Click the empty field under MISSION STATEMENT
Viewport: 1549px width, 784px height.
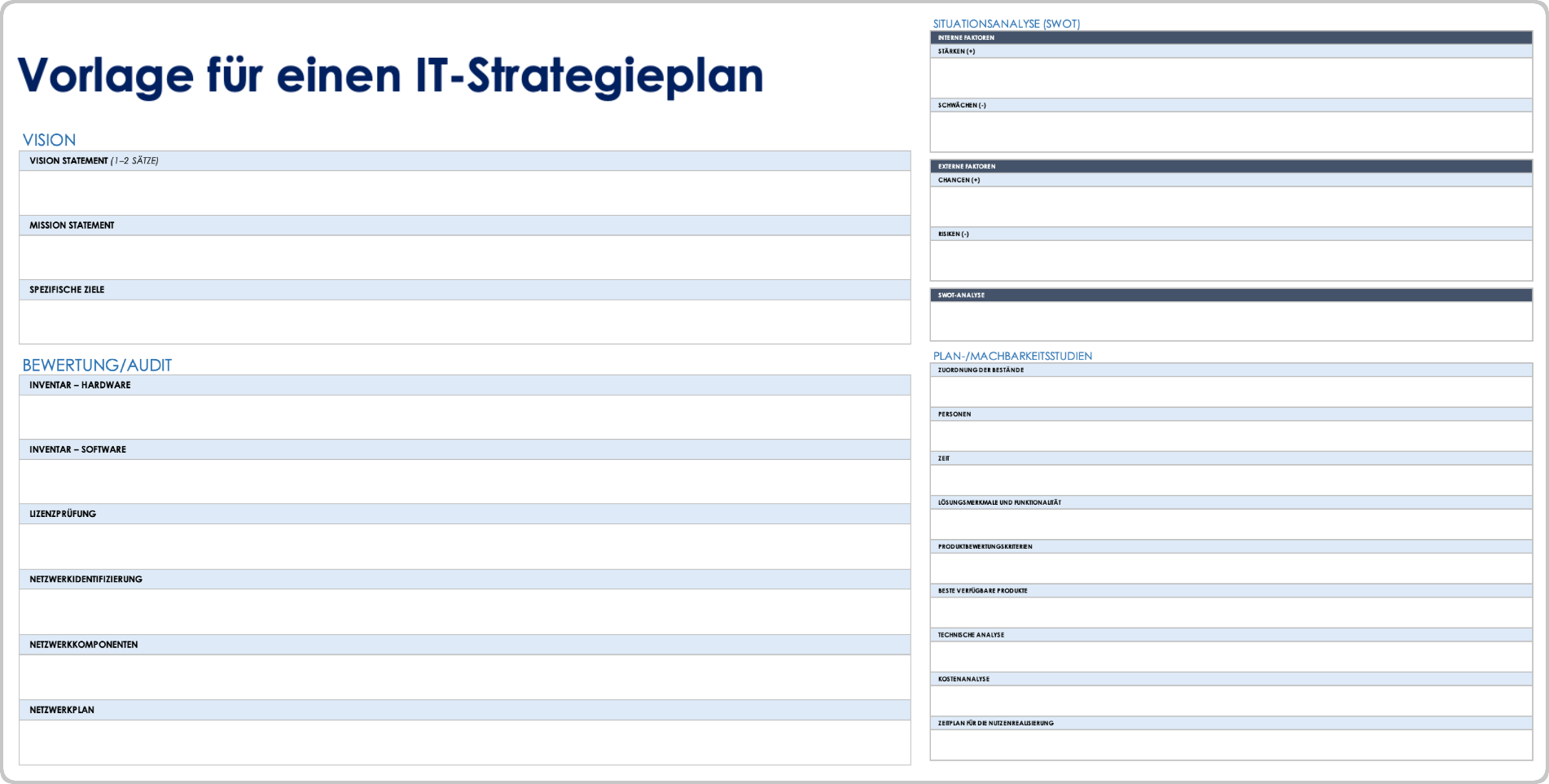(x=465, y=257)
